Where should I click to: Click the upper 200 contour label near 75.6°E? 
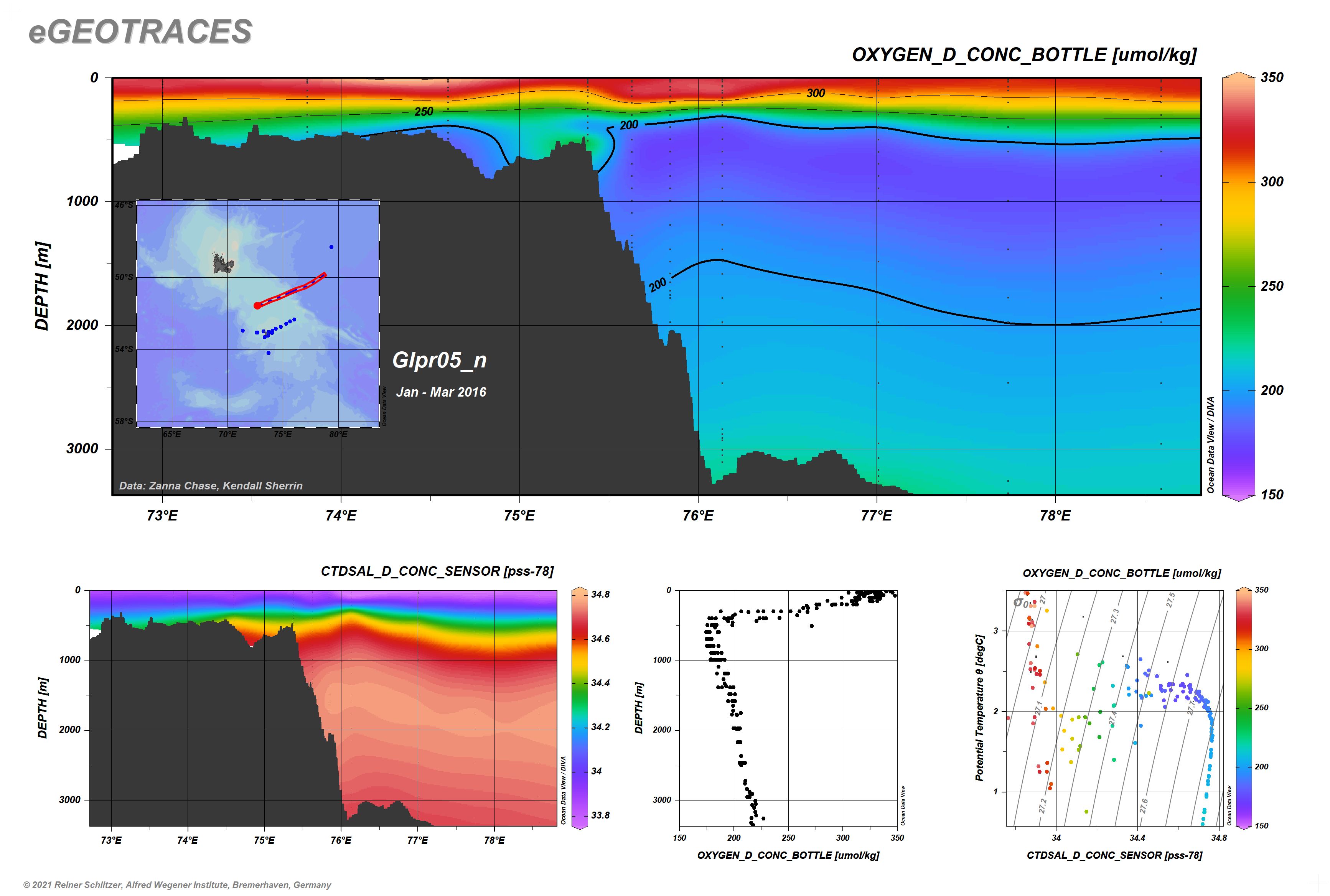(x=629, y=125)
